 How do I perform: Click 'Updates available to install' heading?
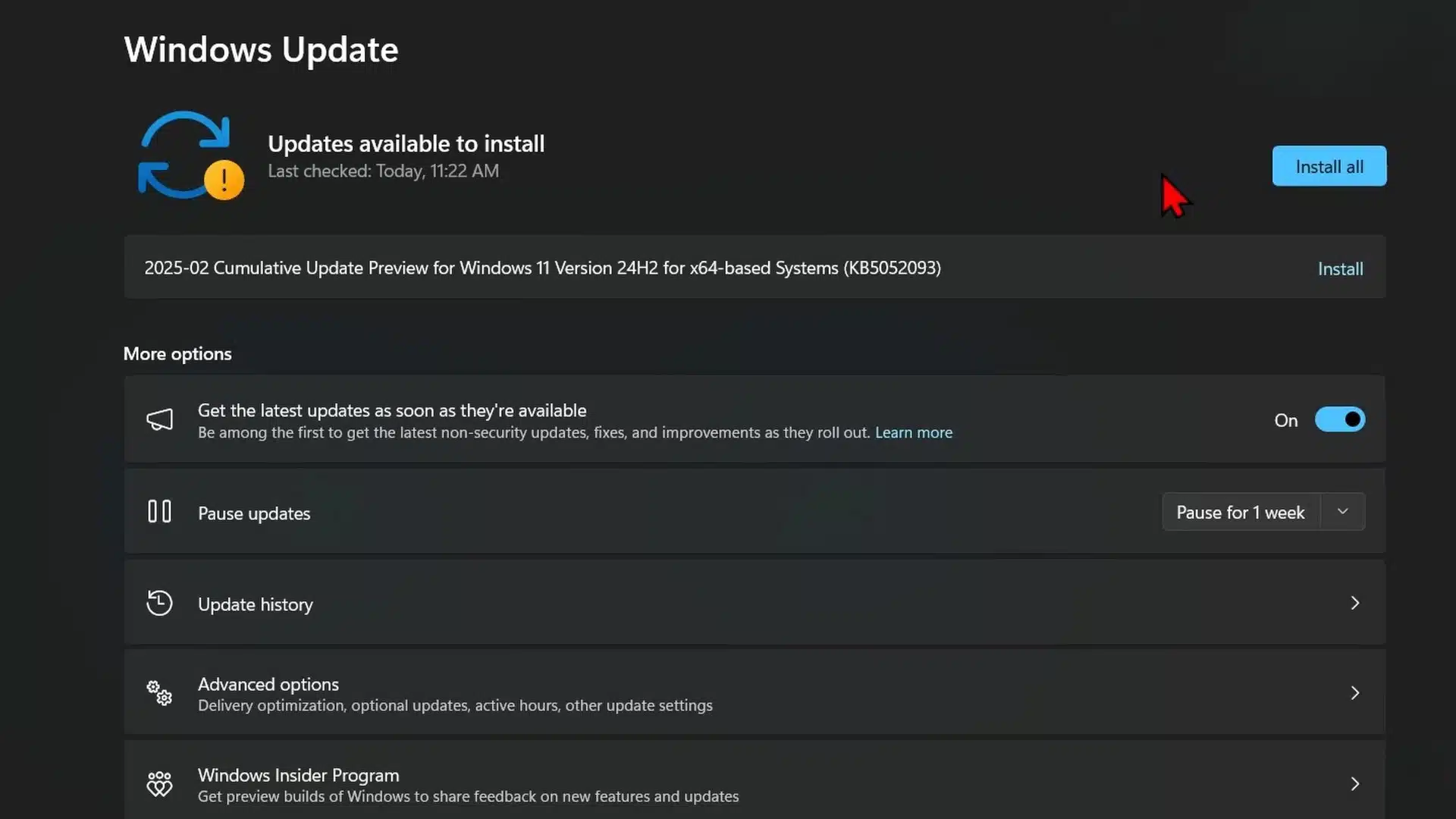[406, 143]
